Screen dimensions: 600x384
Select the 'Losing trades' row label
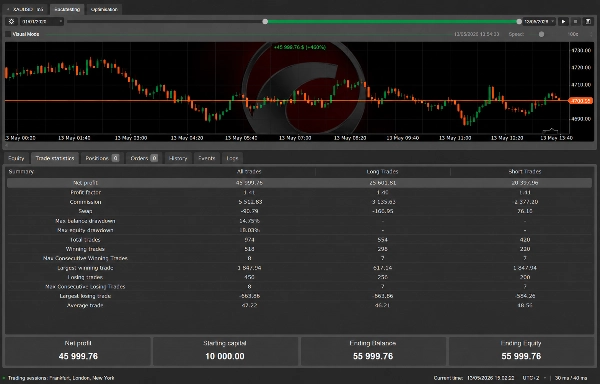(85, 277)
